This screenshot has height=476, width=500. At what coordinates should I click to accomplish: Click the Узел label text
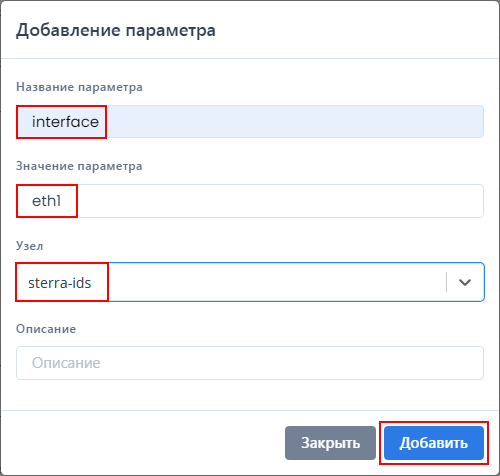coord(29,246)
